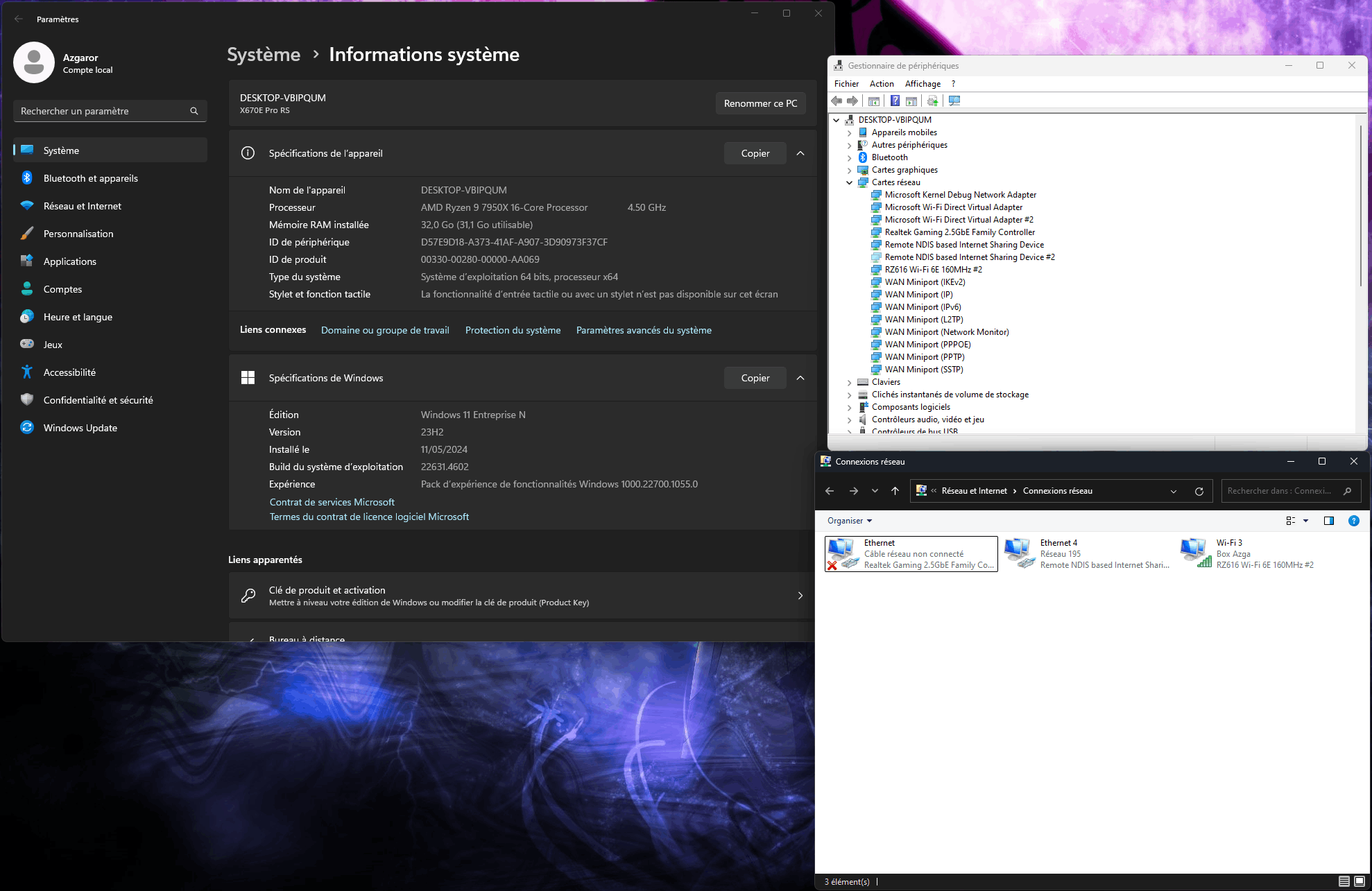Go up one level in Connexions réseau
The image size is (1372, 891).
point(895,491)
